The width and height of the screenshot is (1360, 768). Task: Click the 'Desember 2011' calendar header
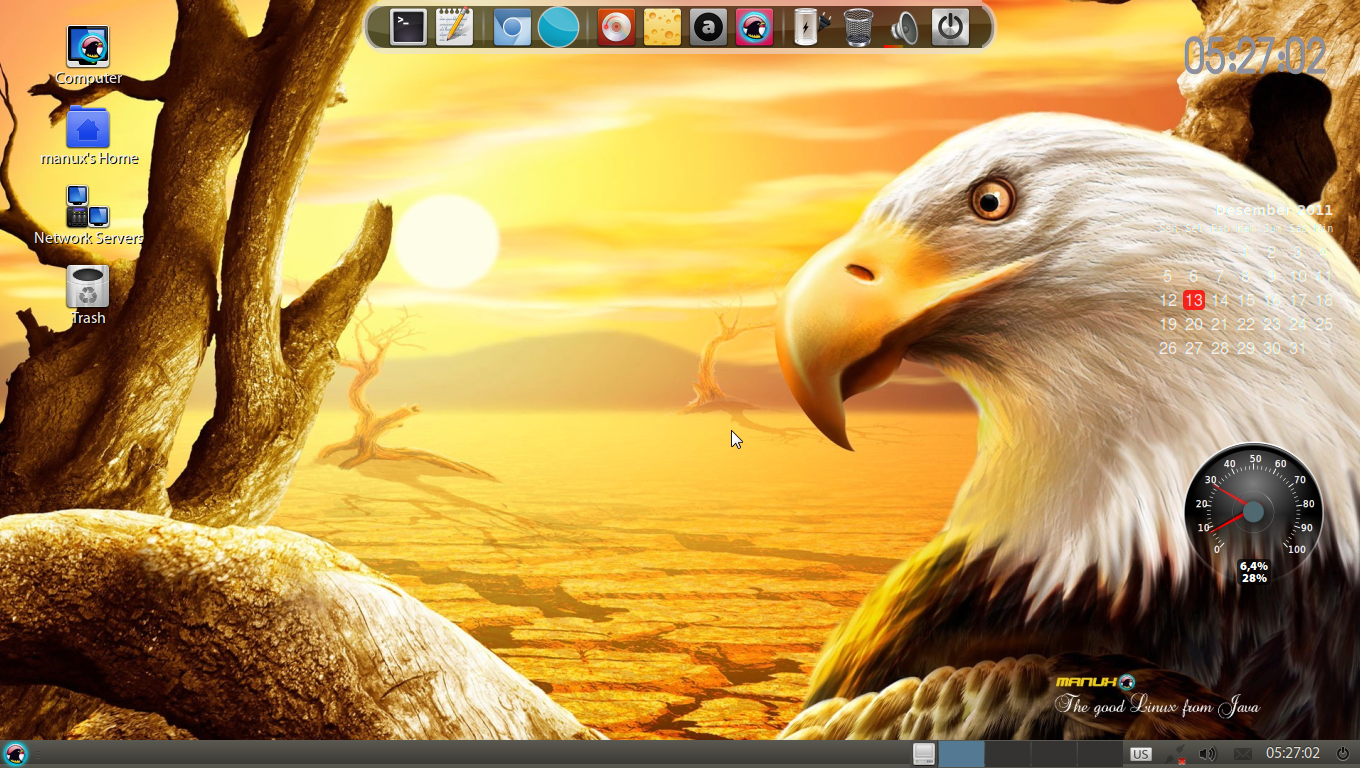pos(1274,210)
